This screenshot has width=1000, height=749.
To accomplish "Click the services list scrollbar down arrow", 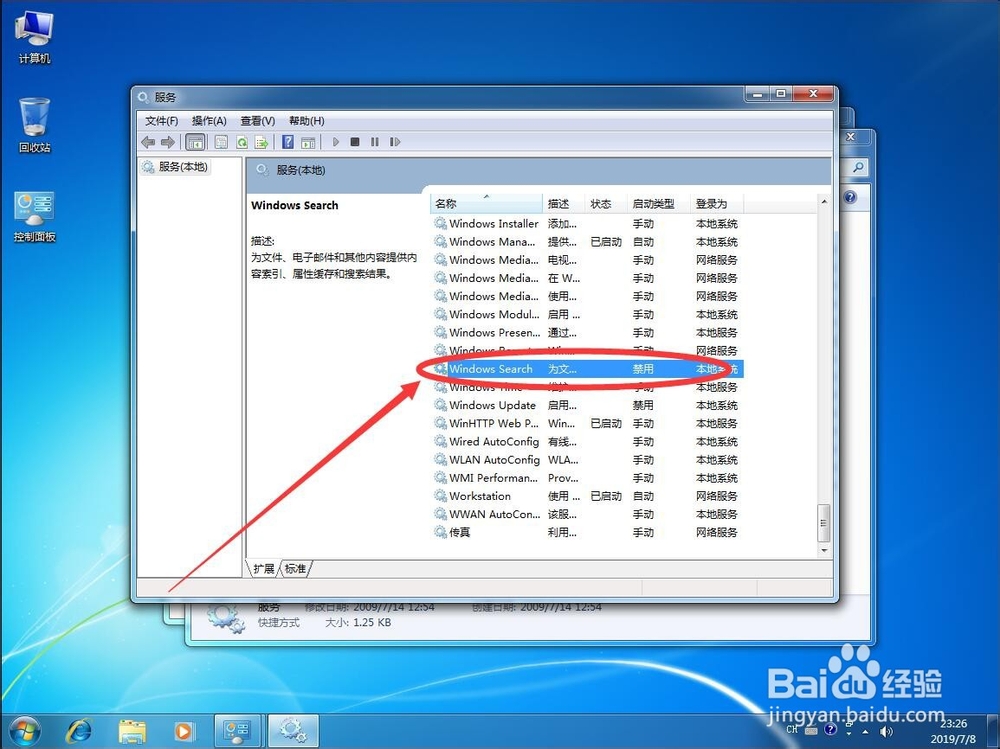I will pos(826,550).
